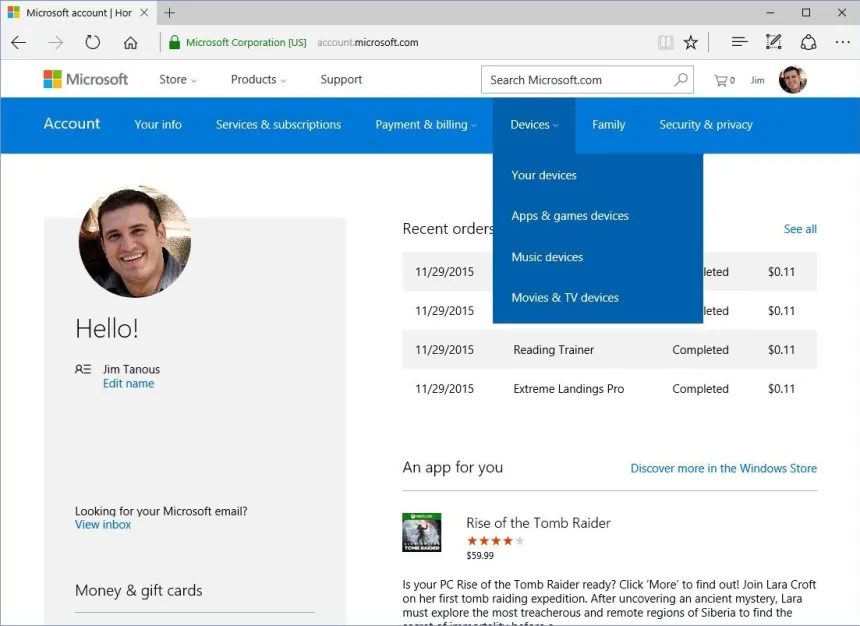The height and width of the screenshot is (626, 860).
Task: Open Security & privacy tab
Action: pos(706,125)
